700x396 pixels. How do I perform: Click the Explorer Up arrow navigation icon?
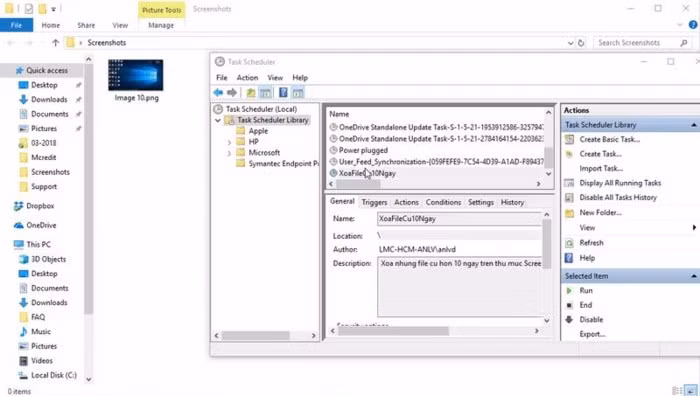[x=55, y=43]
